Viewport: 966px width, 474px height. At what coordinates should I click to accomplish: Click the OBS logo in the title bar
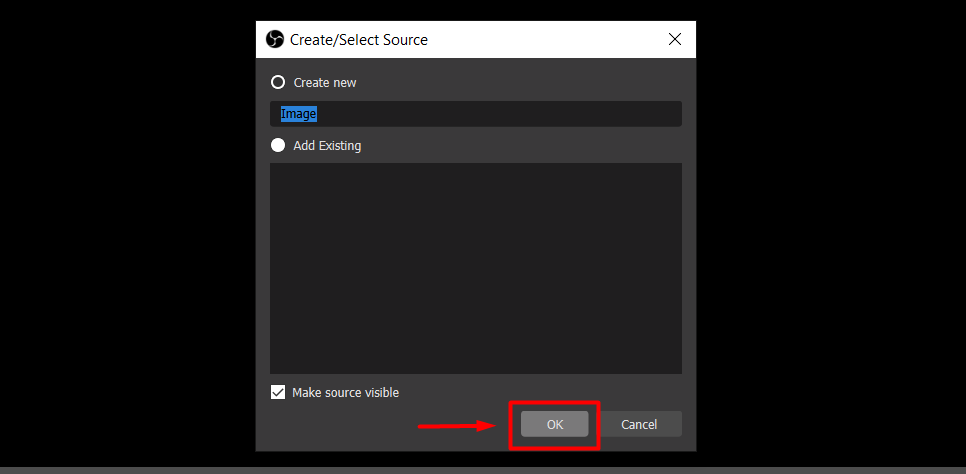coord(275,39)
